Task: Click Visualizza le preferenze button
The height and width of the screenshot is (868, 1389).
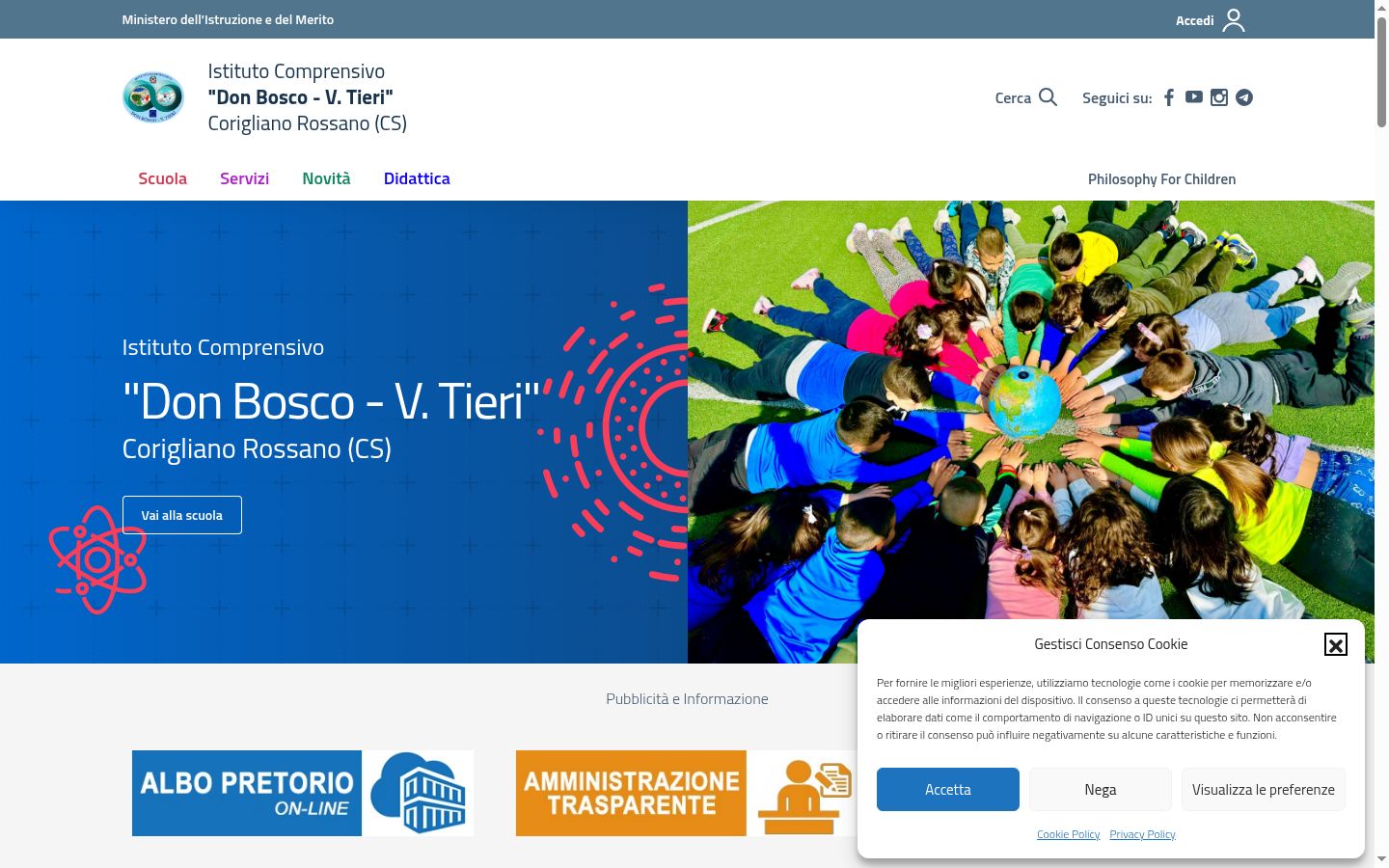Action: pos(1264,789)
